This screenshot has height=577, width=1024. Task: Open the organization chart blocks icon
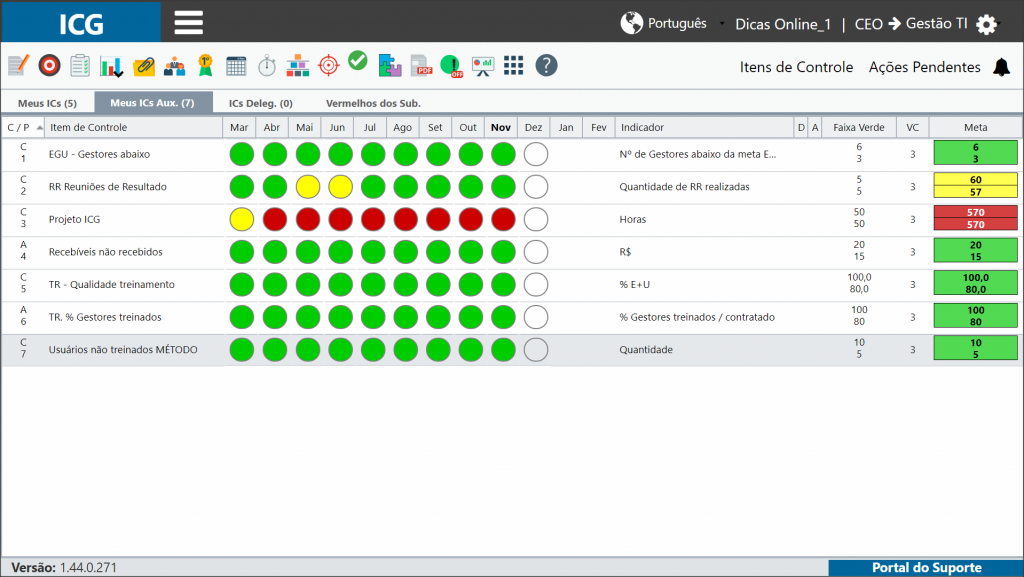click(x=297, y=66)
